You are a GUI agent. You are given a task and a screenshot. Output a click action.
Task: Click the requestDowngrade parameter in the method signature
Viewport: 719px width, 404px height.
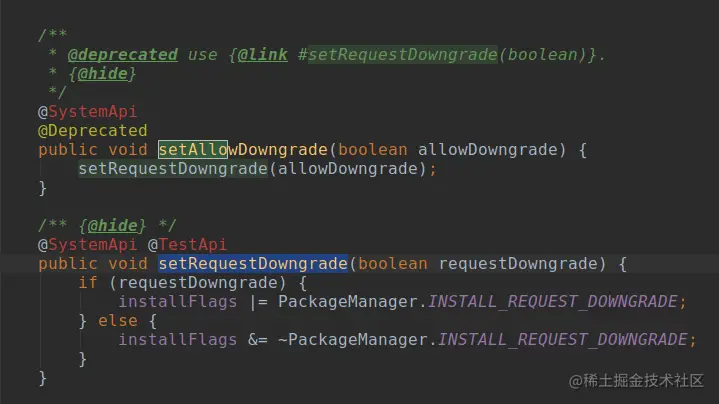tap(519, 264)
